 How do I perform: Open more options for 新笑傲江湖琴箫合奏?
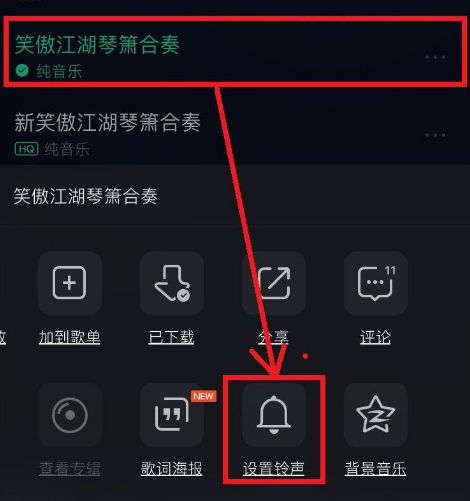435,135
